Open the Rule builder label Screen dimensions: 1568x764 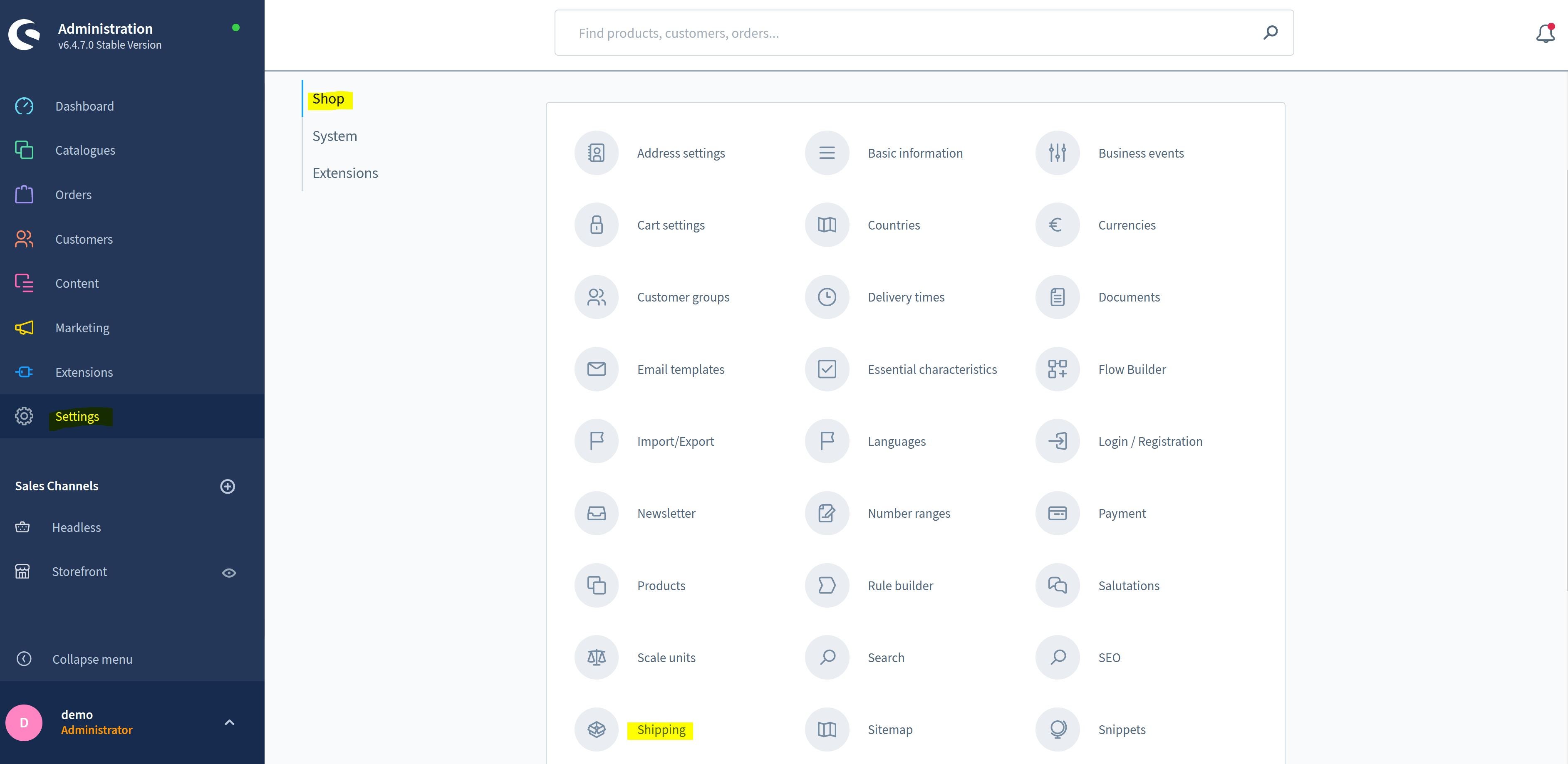[900, 585]
